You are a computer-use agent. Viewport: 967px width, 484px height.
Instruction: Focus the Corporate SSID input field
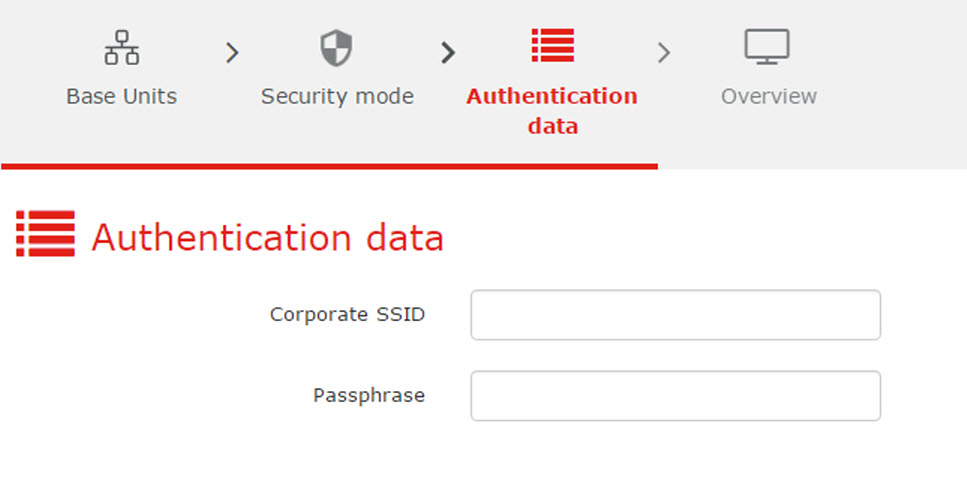pyautogui.click(x=675, y=315)
